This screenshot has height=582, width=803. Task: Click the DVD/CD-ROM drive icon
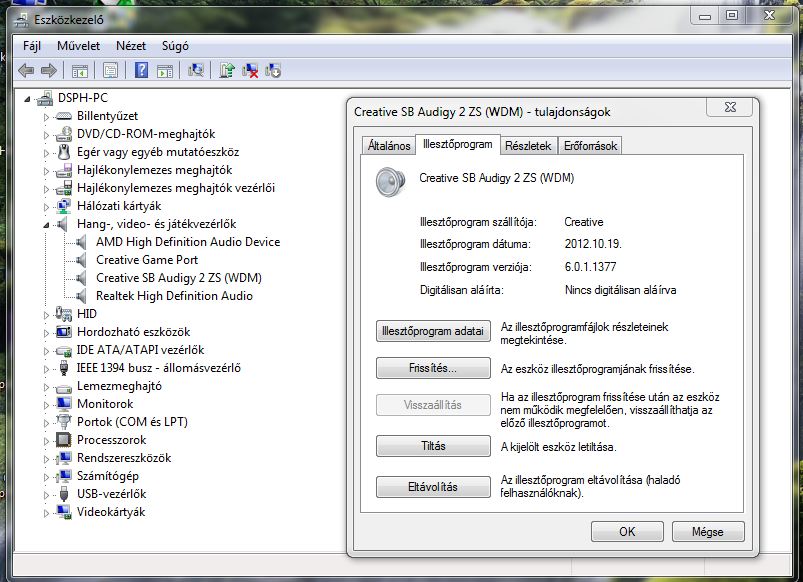(64, 134)
